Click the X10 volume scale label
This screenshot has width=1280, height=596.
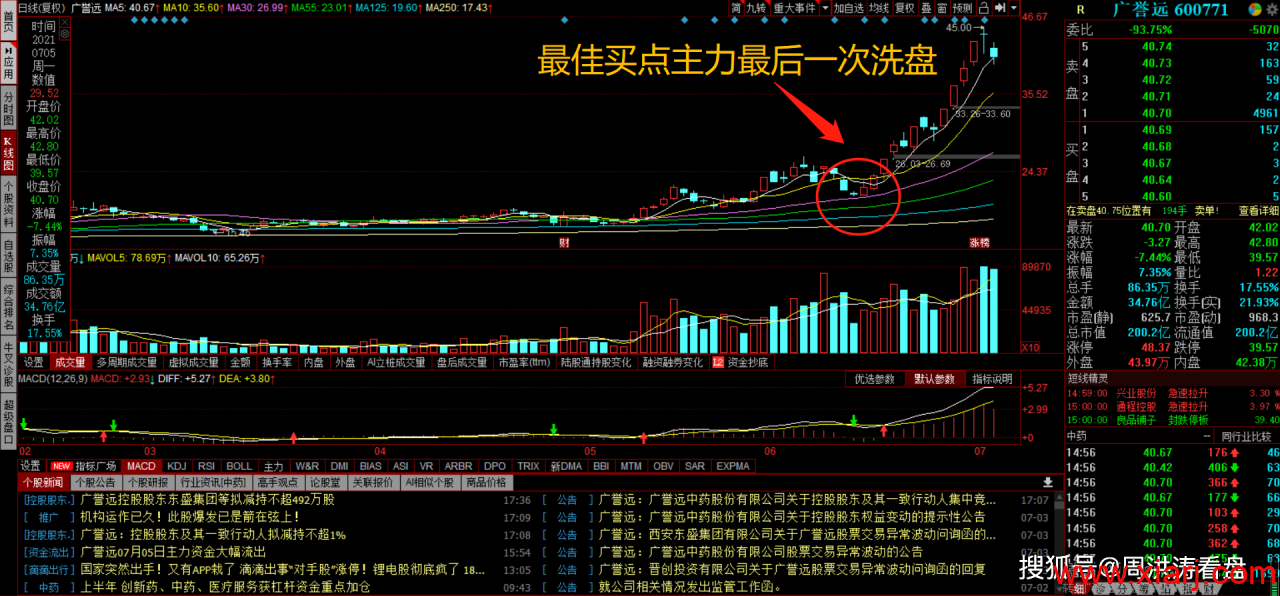(x=1030, y=347)
